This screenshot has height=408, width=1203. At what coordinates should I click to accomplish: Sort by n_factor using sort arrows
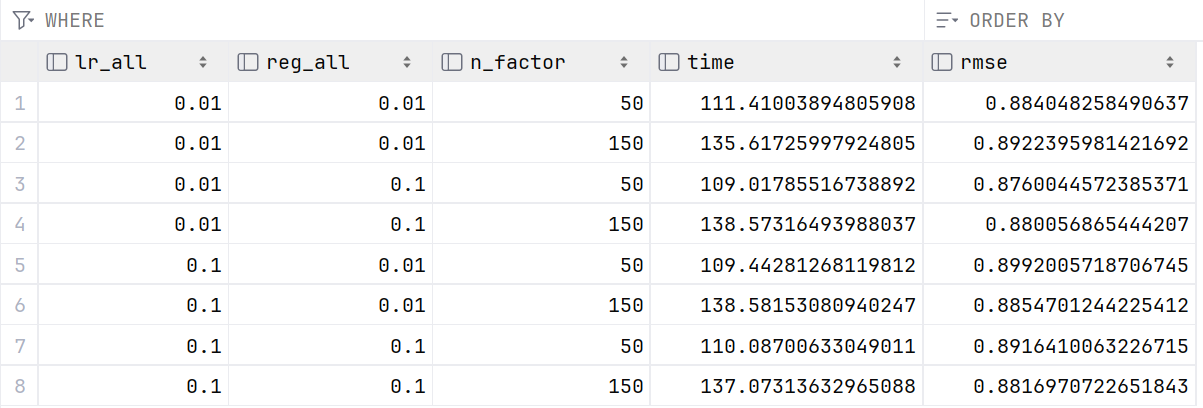pos(625,62)
